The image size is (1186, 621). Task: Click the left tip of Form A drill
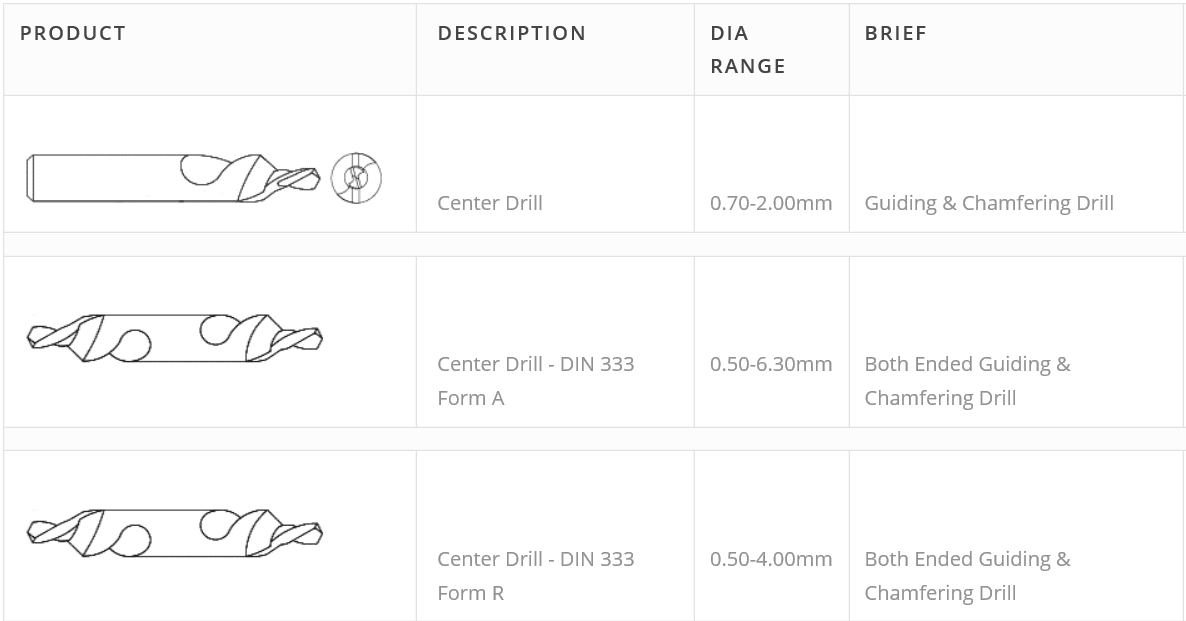32,336
